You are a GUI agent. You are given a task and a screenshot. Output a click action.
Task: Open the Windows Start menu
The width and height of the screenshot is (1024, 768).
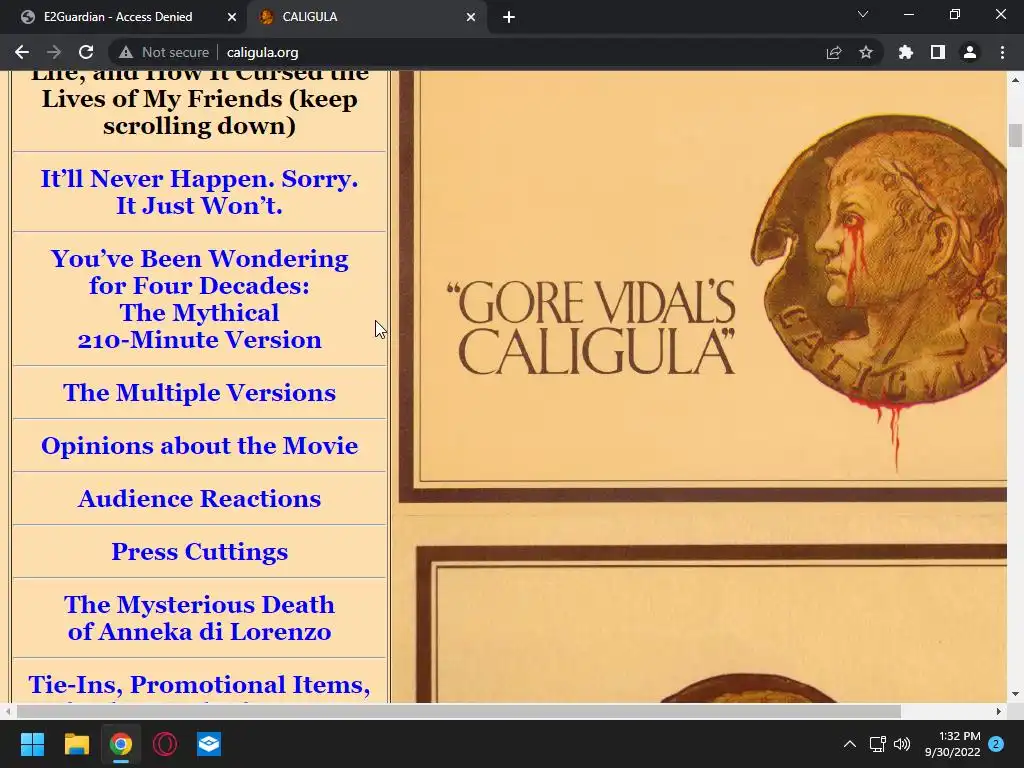32,744
